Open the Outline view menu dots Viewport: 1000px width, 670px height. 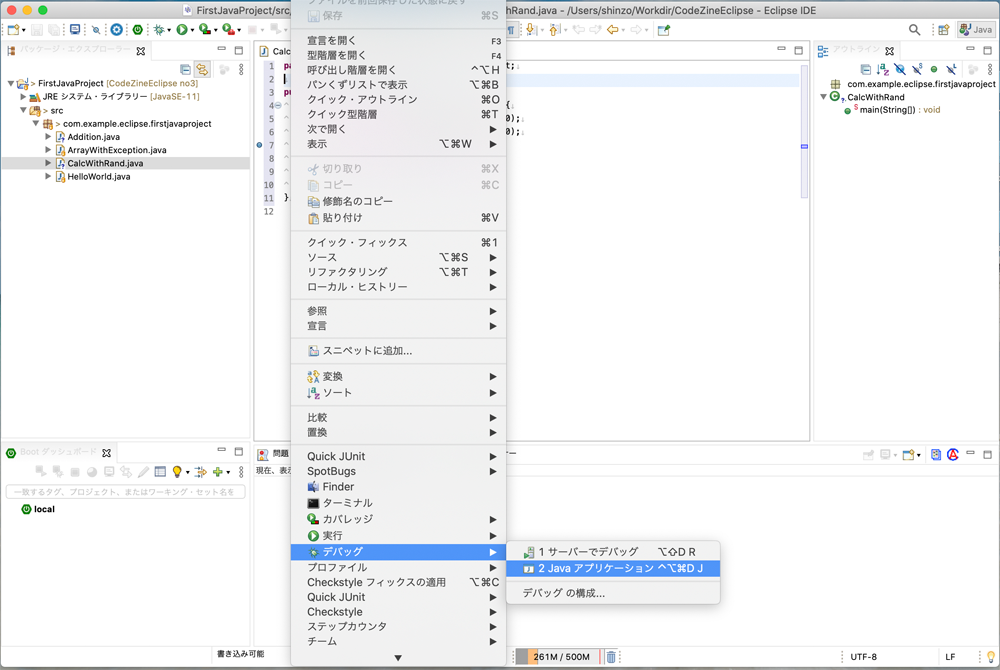pos(990,69)
